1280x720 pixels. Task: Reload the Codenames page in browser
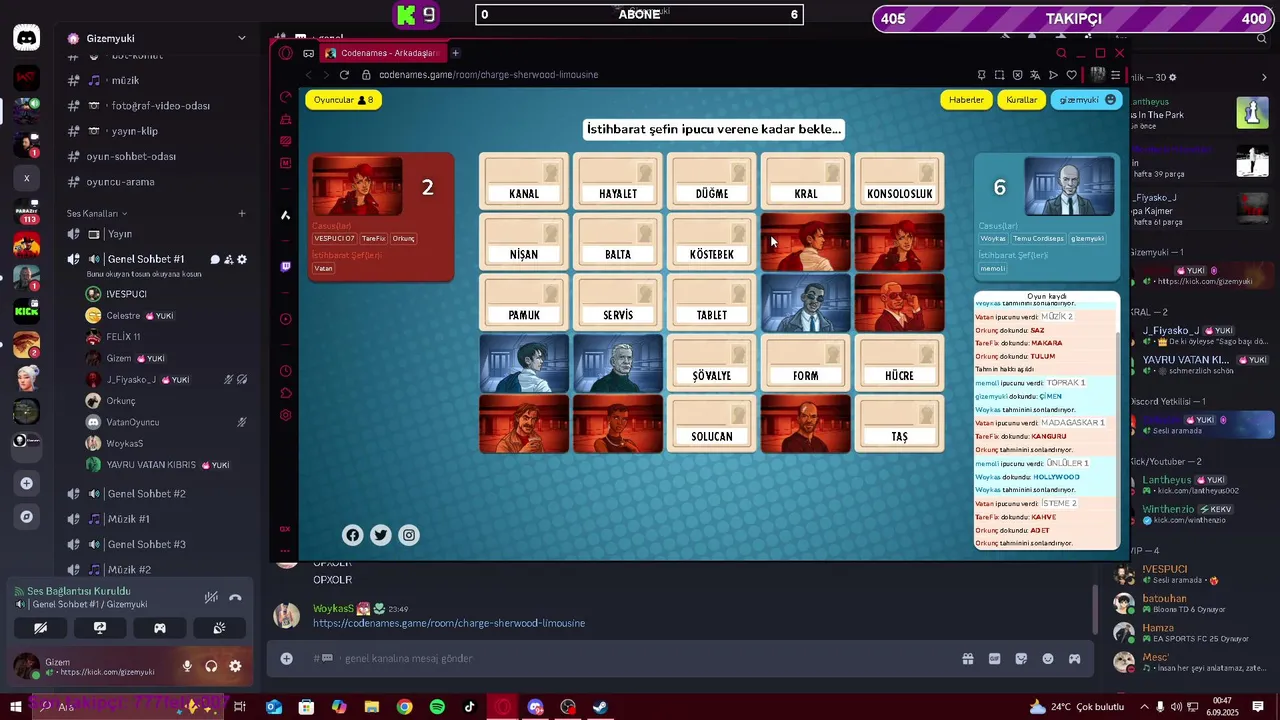coord(344,75)
